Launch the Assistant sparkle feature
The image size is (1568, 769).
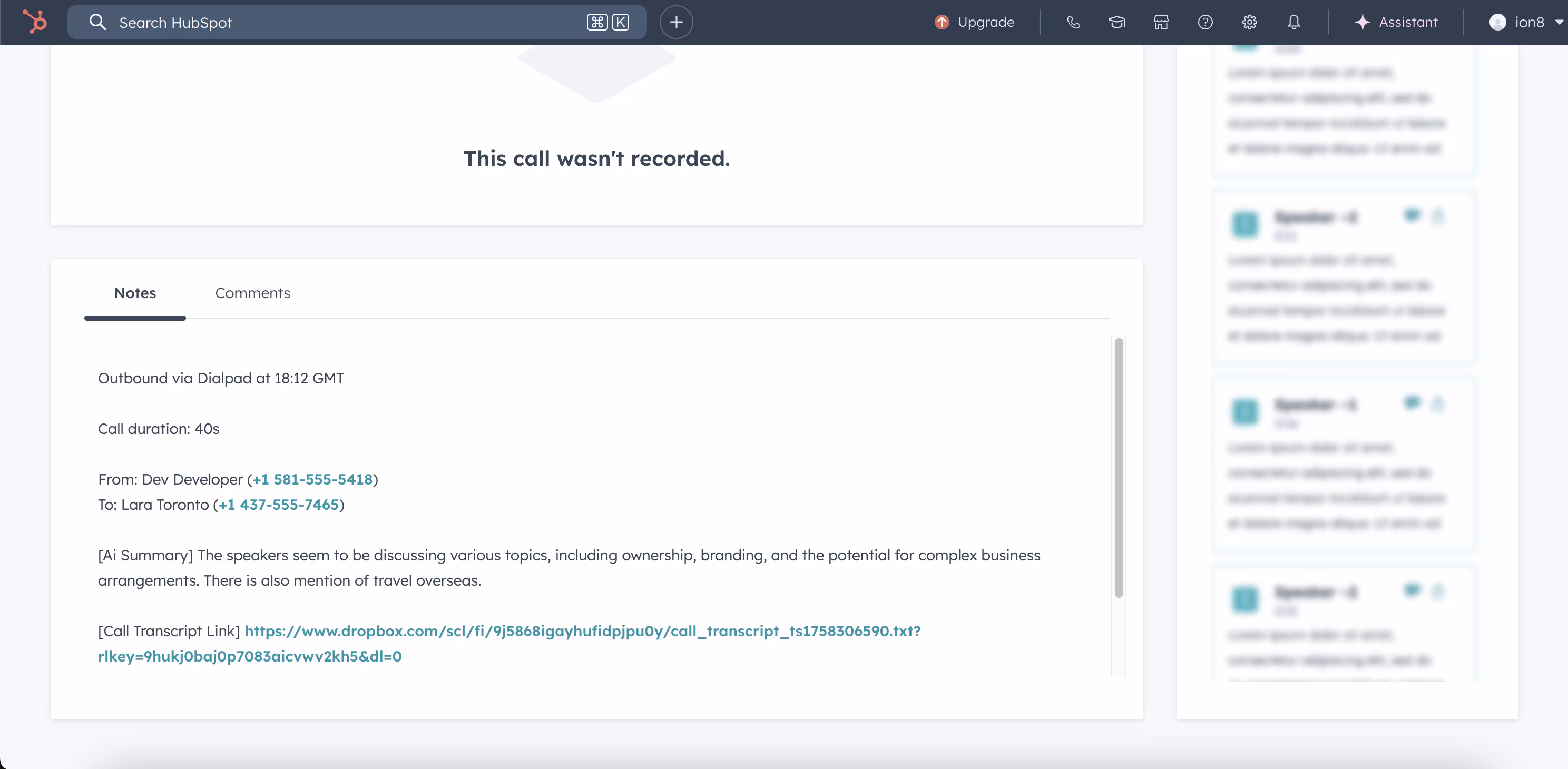(1397, 22)
